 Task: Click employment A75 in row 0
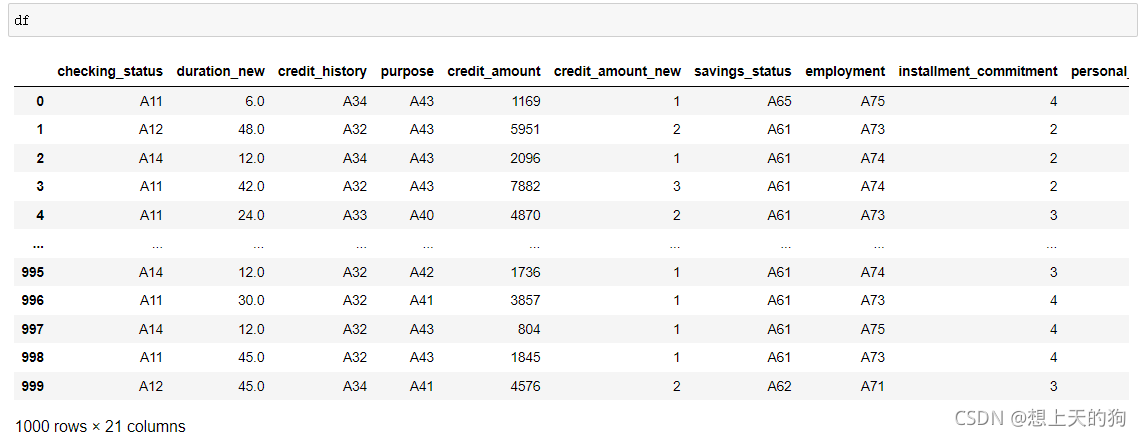tap(873, 101)
